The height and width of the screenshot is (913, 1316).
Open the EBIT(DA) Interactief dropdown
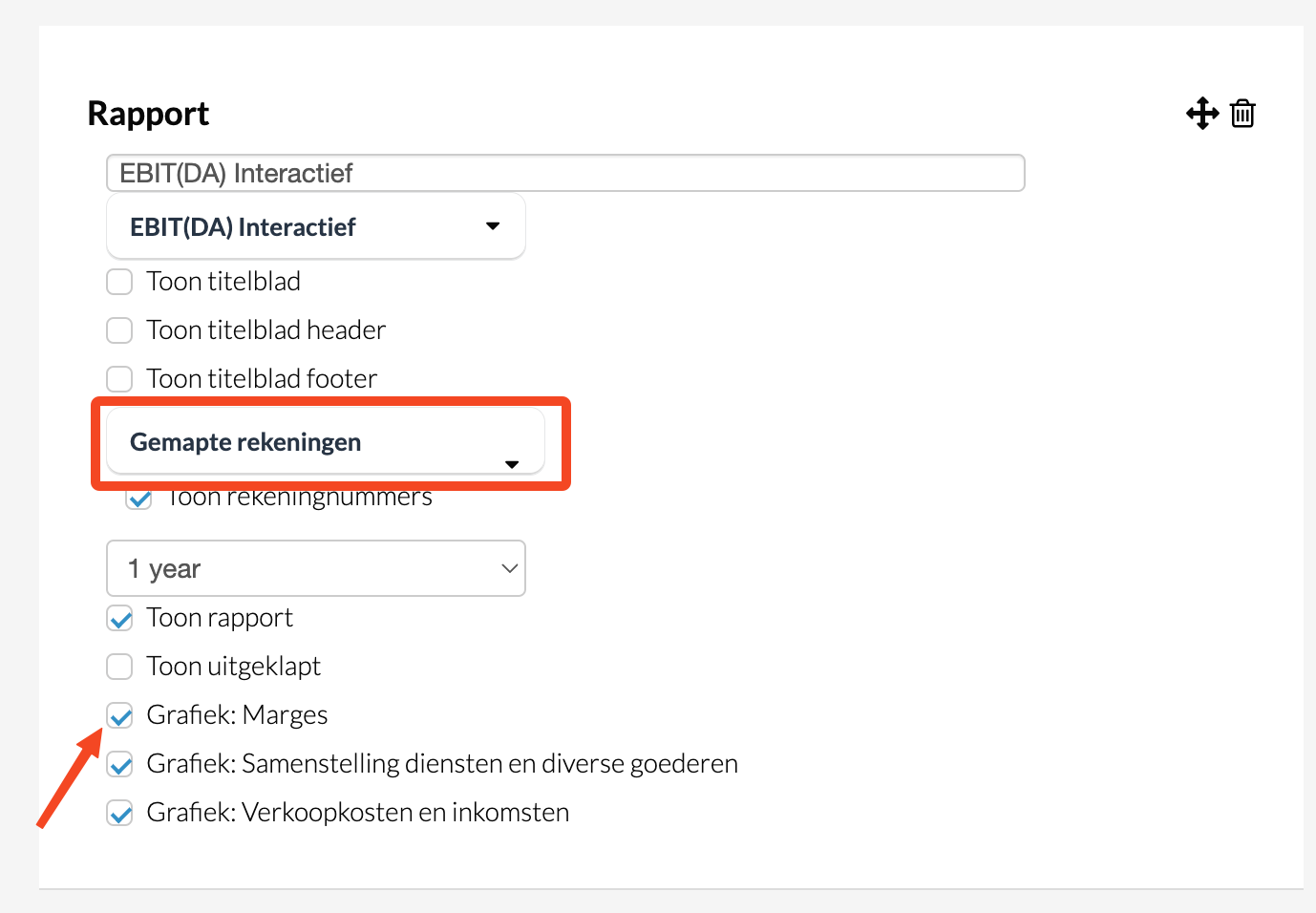coord(315,227)
